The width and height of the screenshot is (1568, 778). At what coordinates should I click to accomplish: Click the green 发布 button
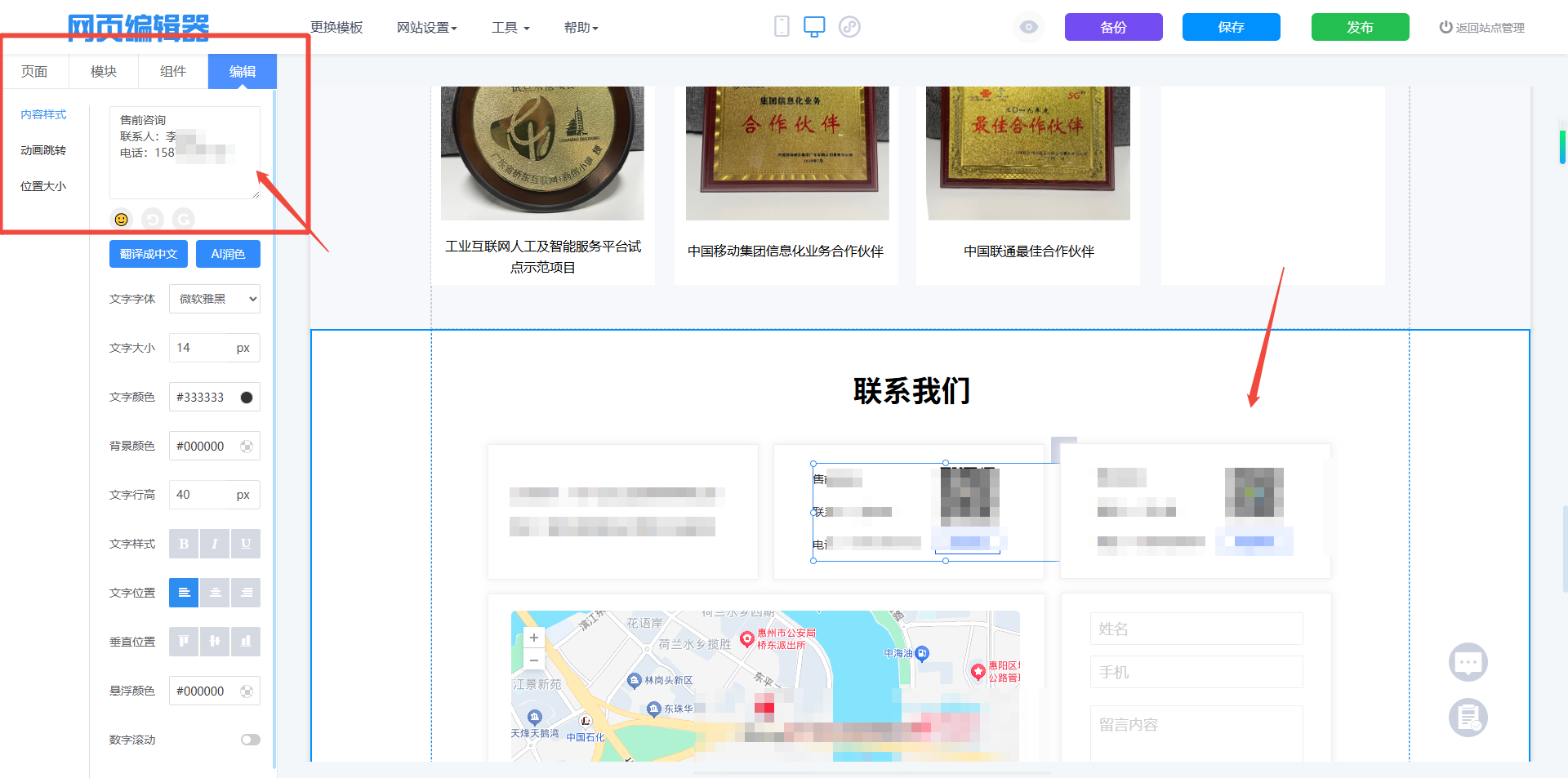tap(1360, 27)
